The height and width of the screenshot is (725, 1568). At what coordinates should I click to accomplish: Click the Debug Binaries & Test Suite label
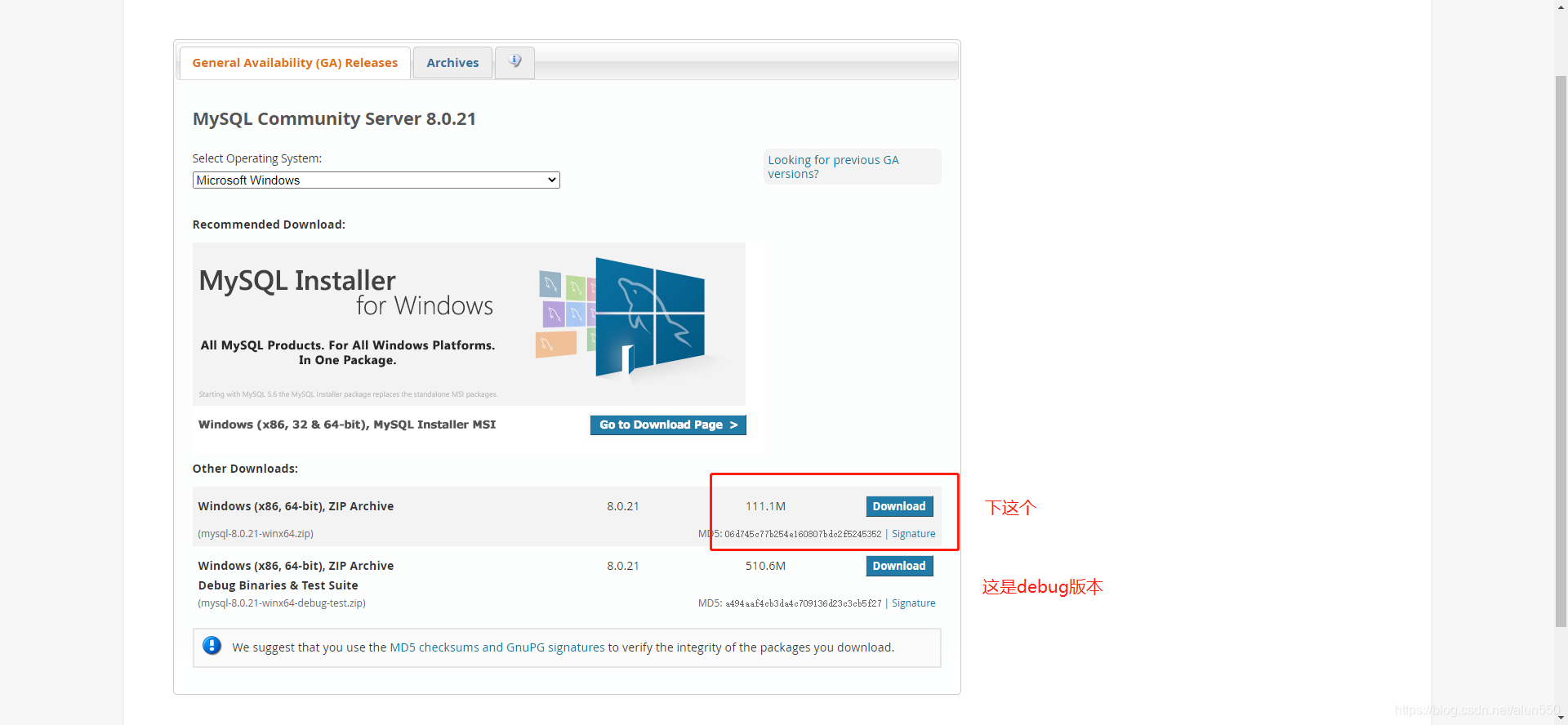pos(278,585)
